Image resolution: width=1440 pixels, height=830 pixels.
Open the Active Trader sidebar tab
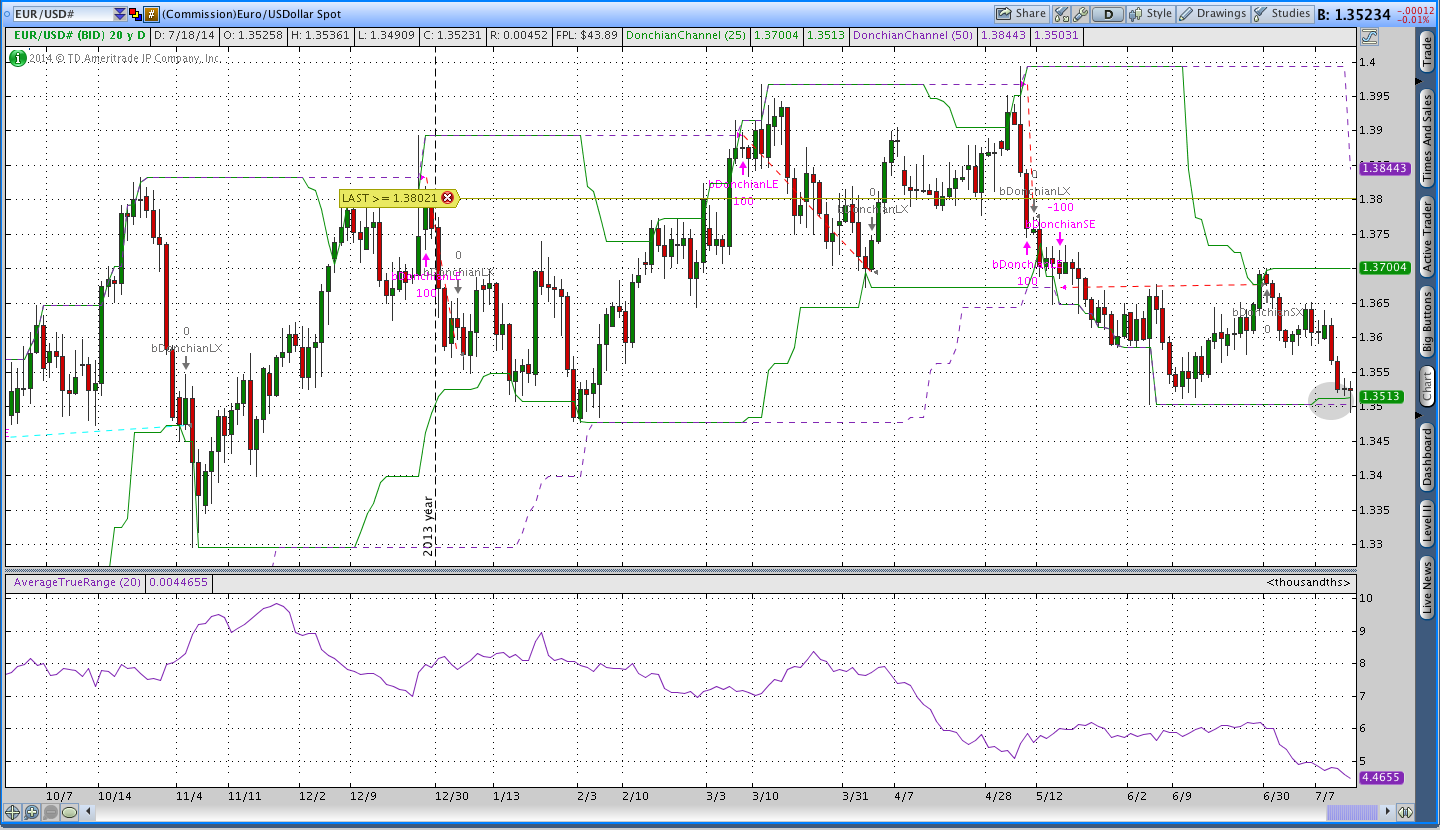(x=1427, y=235)
